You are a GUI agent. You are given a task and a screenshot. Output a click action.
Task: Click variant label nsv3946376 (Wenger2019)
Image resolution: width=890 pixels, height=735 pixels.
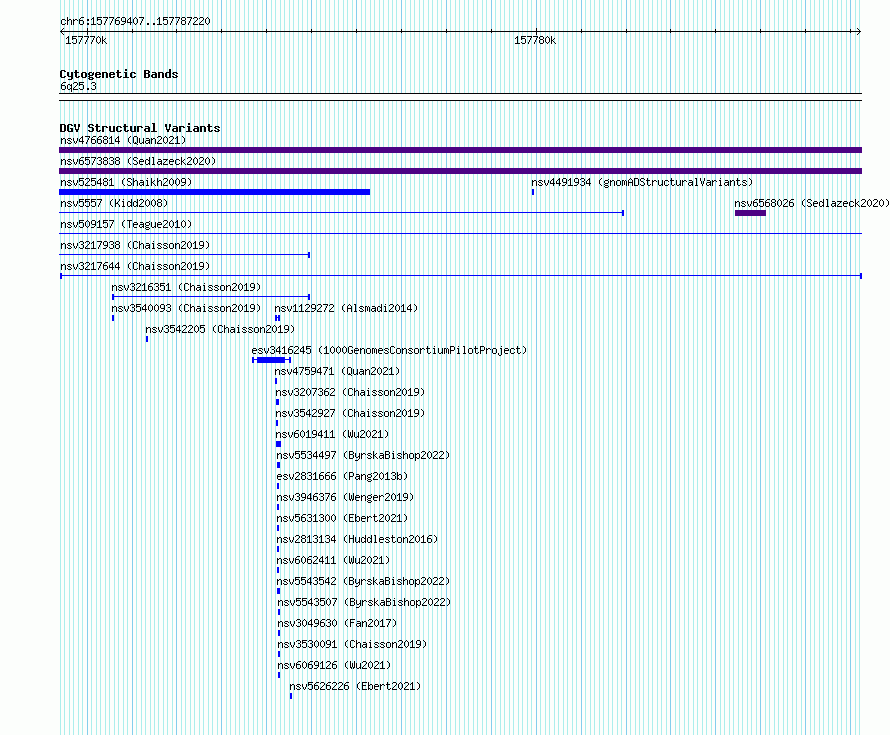pos(345,497)
